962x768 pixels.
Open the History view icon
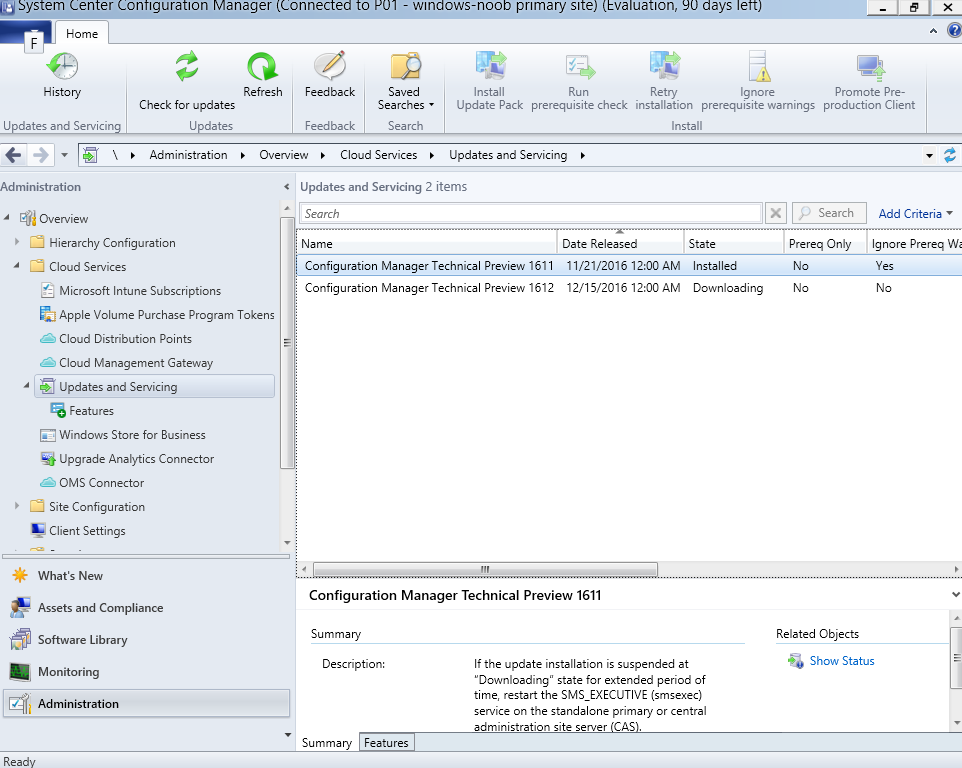coord(62,66)
